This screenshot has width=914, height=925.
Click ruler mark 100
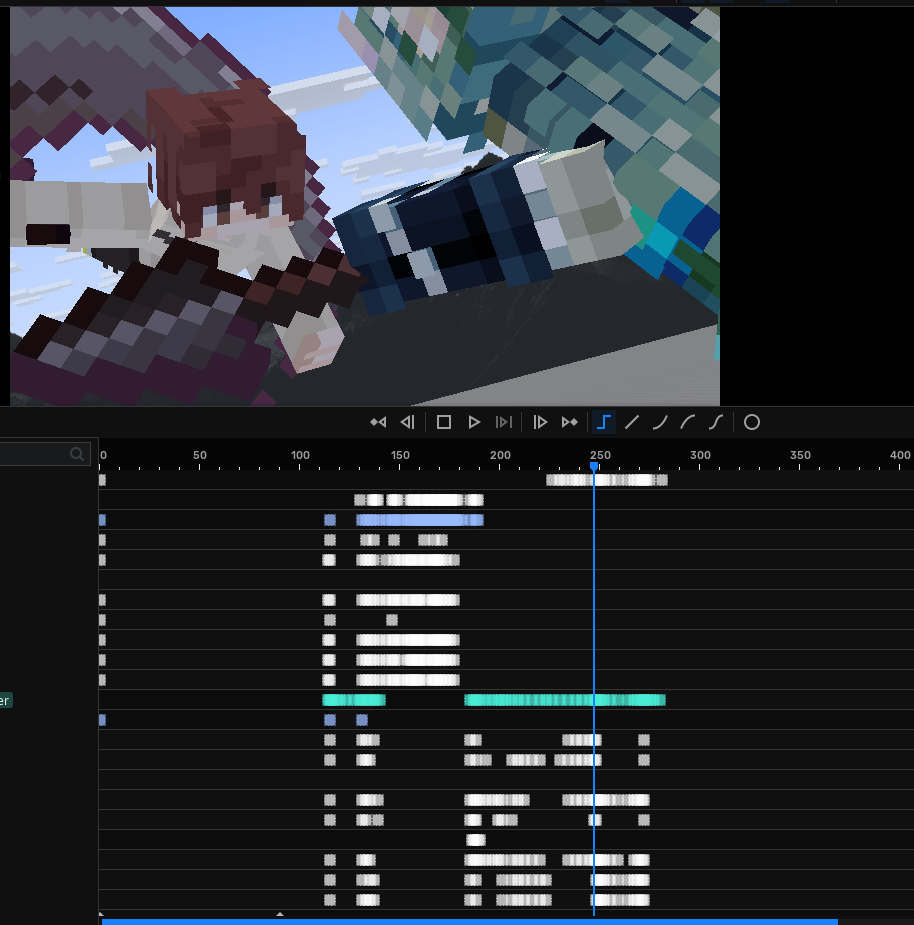[300, 455]
